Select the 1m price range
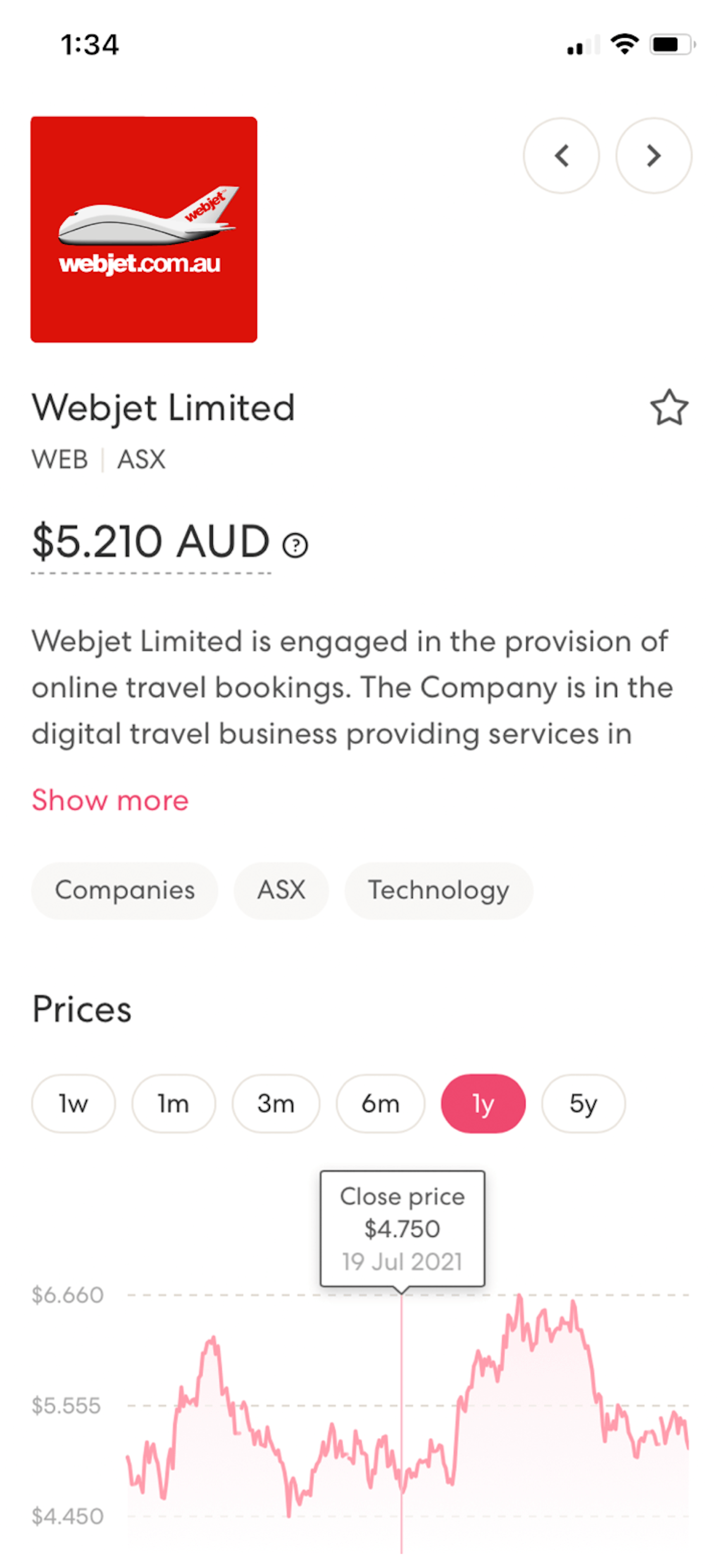The width and height of the screenshot is (724, 1568). click(x=173, y=1103)
